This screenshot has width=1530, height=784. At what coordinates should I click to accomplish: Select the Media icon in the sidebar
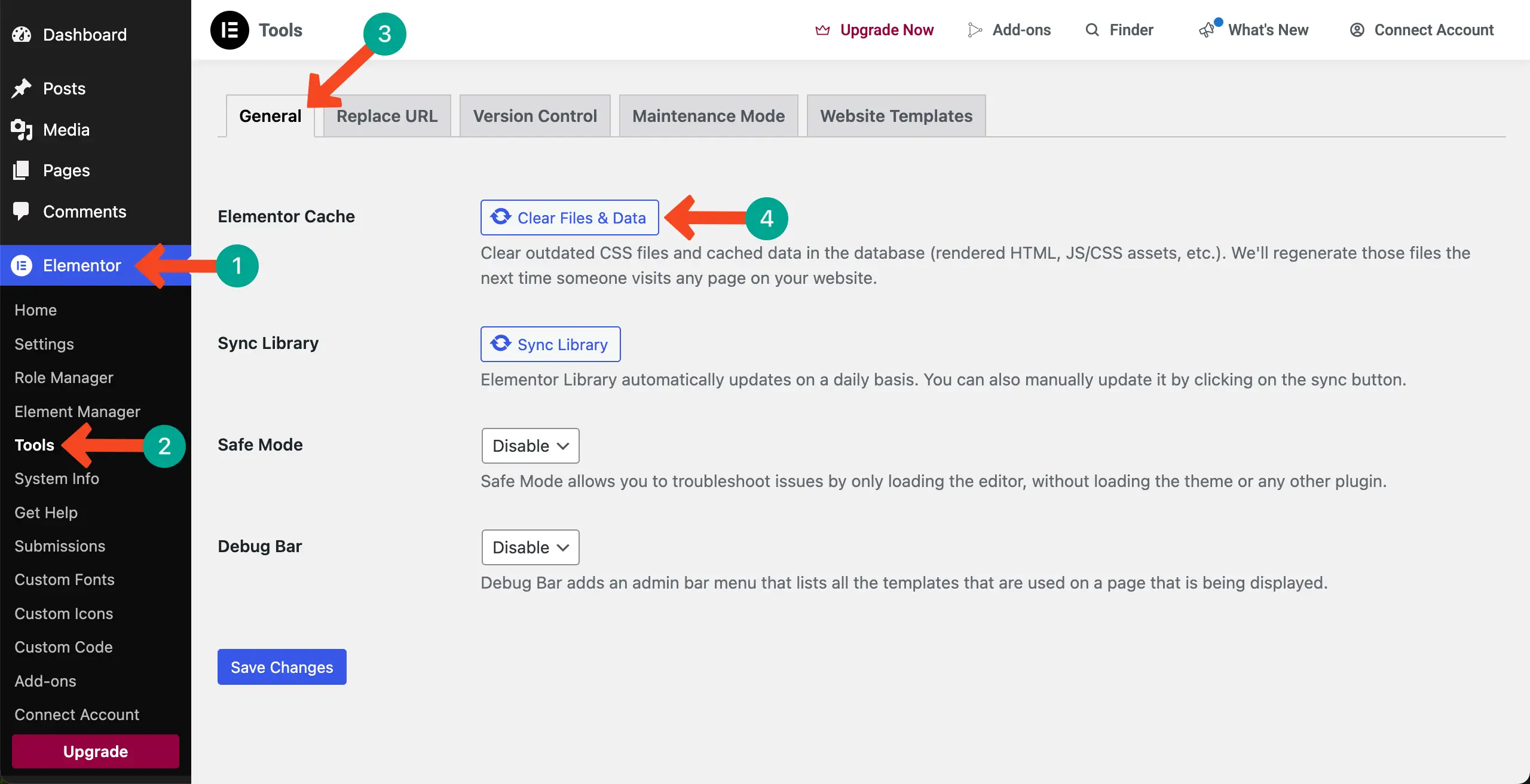(x=22, y=129)
